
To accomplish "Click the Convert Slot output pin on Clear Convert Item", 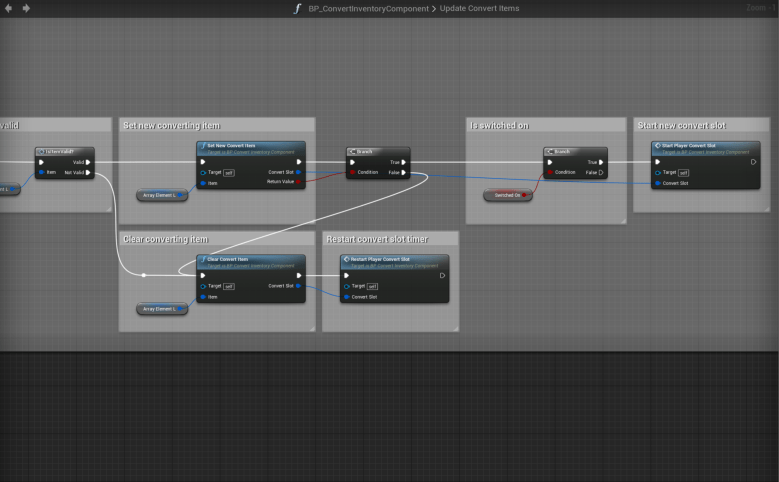I will pos(300,286).
